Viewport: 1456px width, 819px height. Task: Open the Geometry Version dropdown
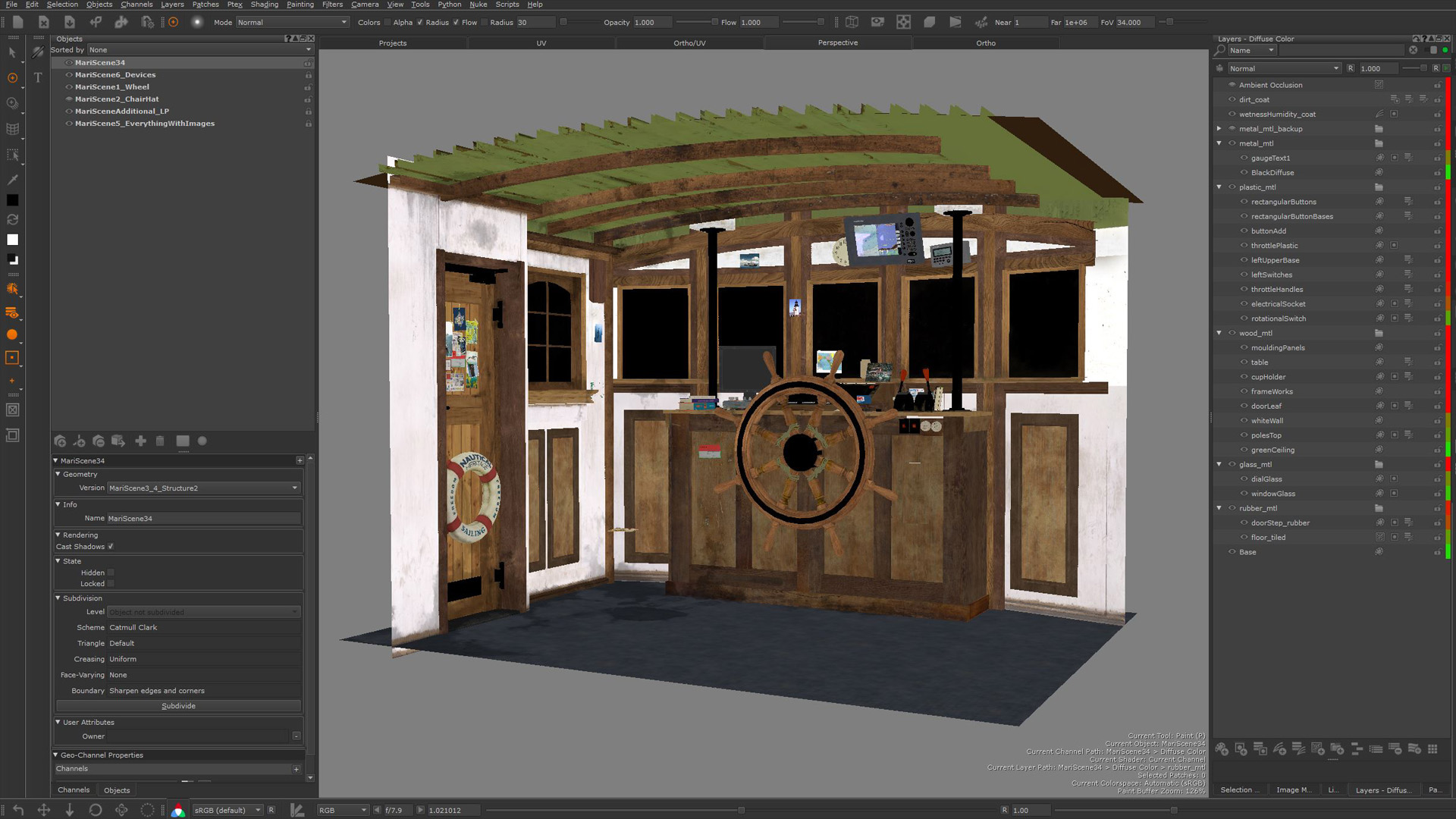coord(203,488)
